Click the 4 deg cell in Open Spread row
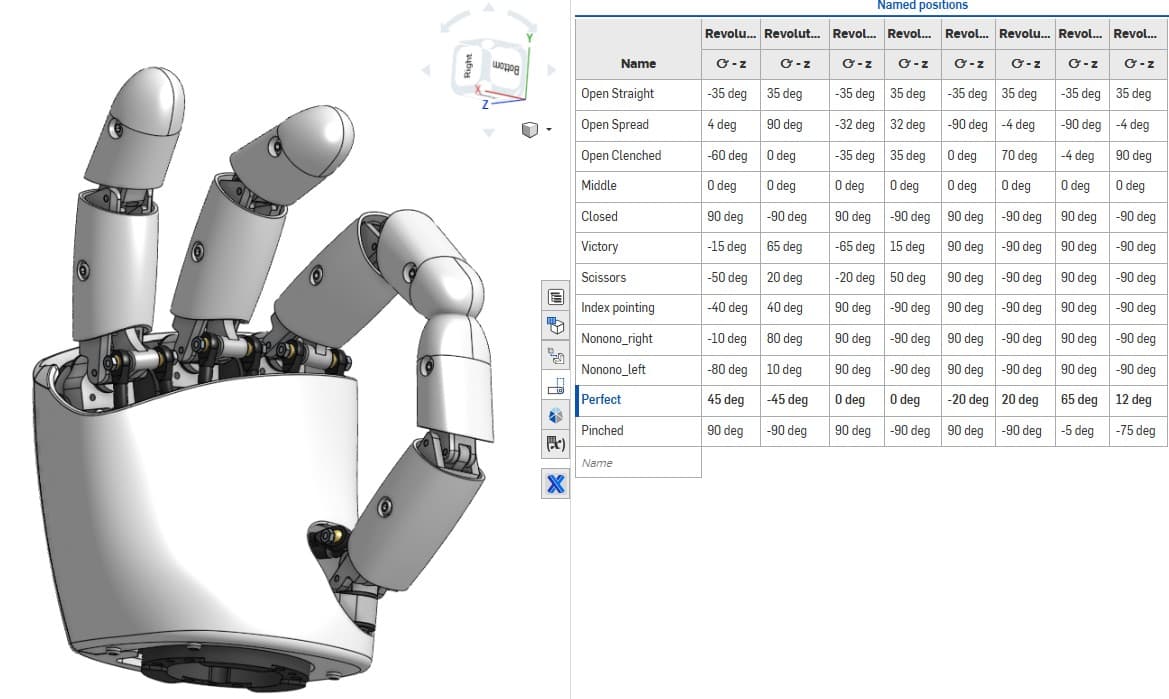Image resolution: width=1169 pixels, height=699 pixels. pyautogui.click(x=731, y=125)
